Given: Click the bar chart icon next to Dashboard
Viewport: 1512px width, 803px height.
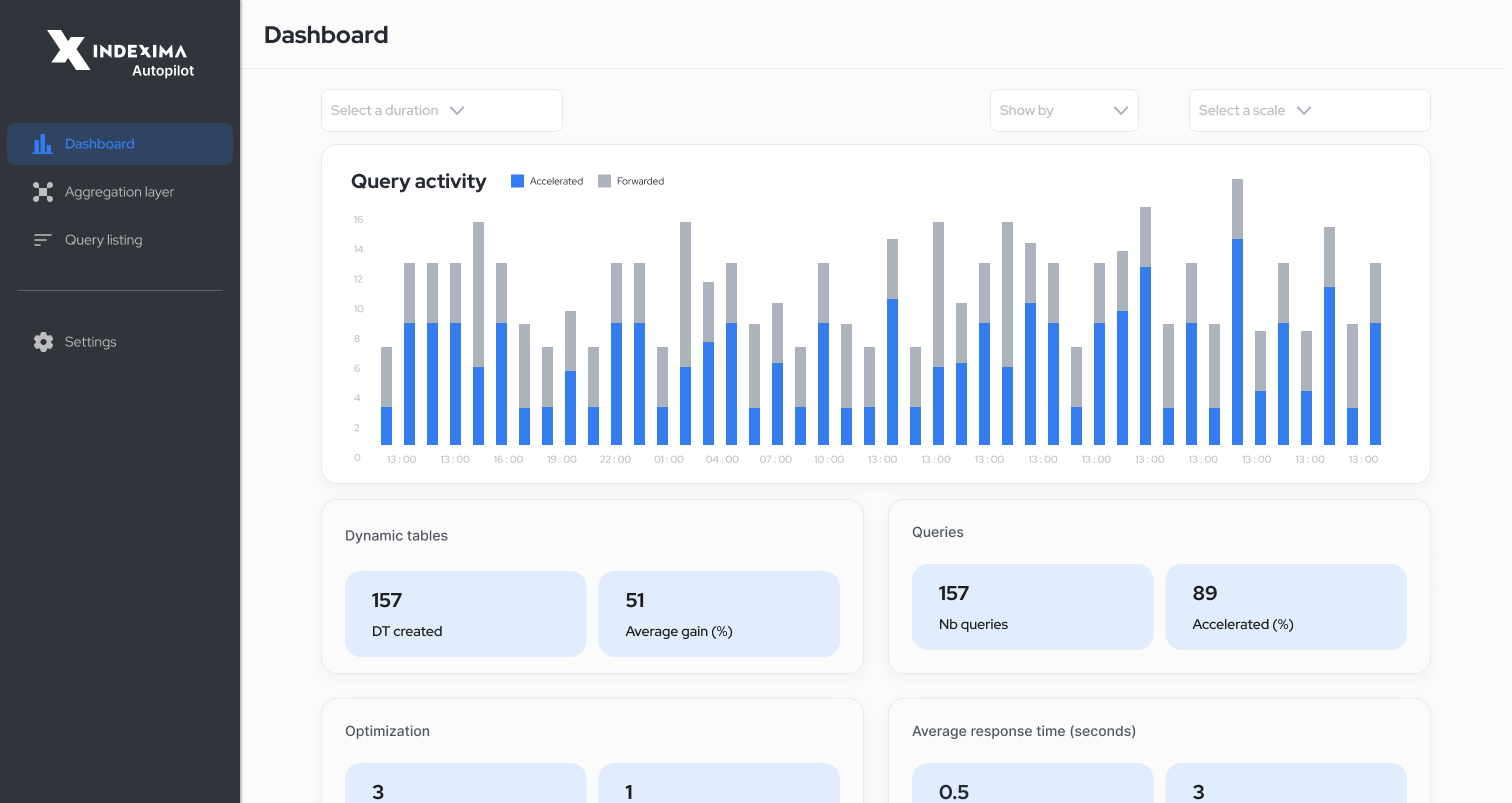Looking at the screenshot, I should (43, 143).
